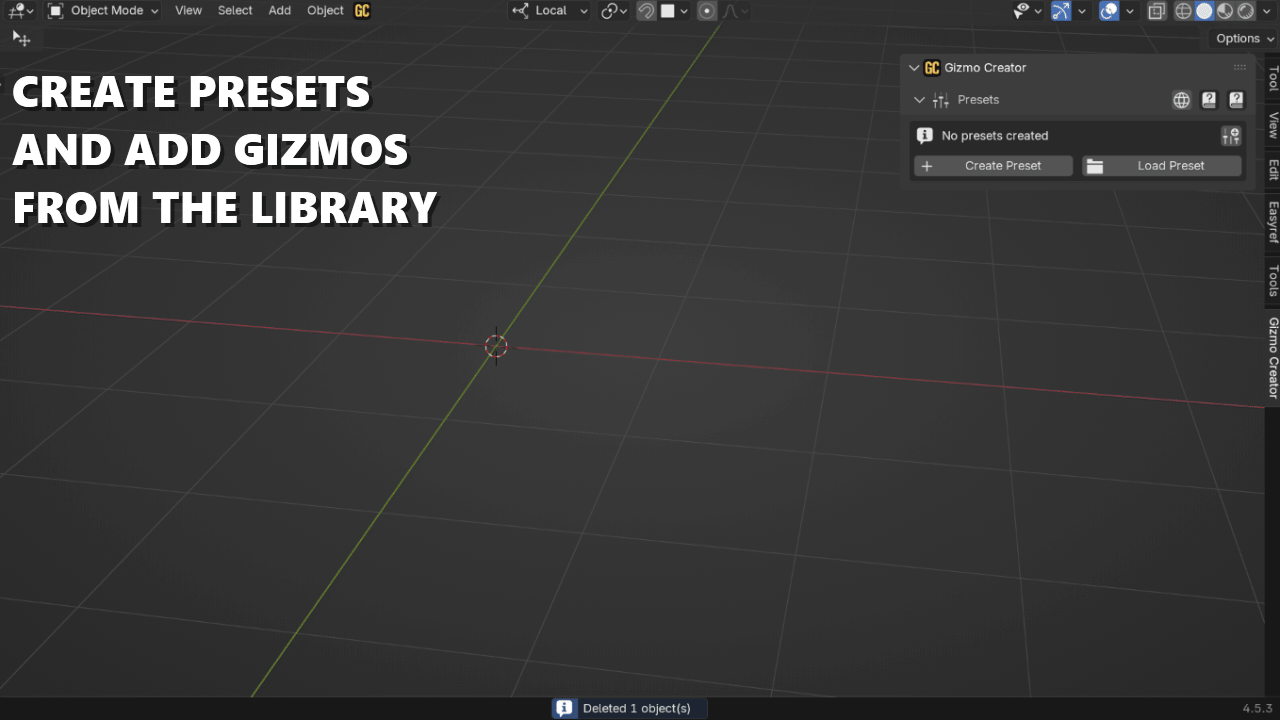
Task: Open the Object menu
Action: [325, 11]
